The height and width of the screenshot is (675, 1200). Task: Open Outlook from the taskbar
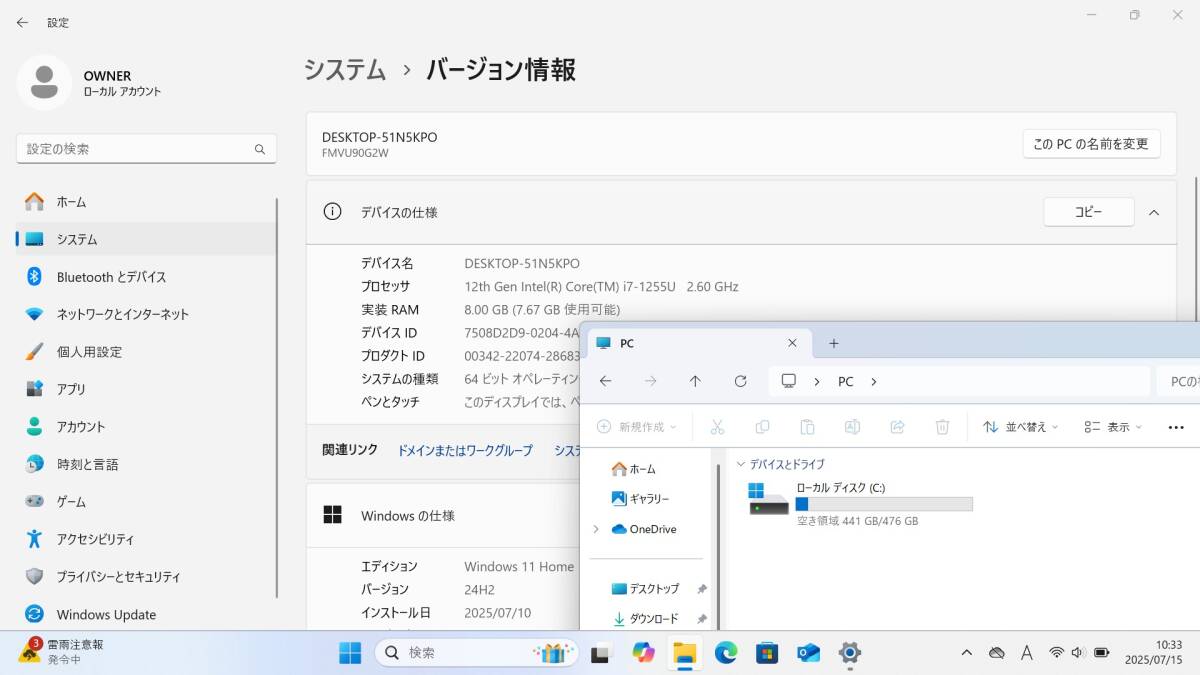pyautogui.click(x=808, y=653)
